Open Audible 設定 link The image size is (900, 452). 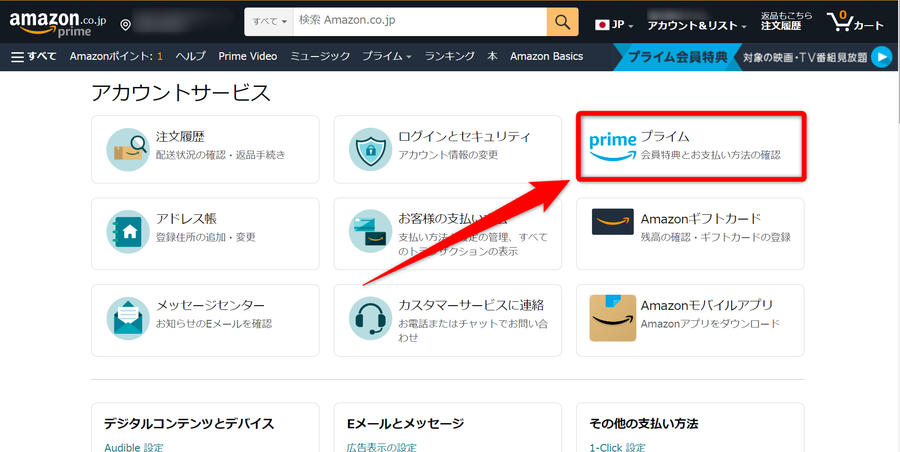134,447
